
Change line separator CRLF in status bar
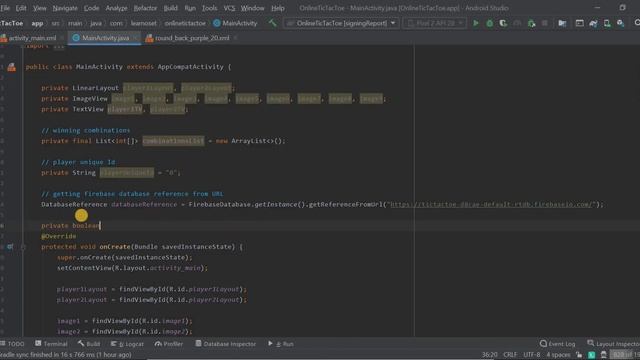[x=510, y=355]
